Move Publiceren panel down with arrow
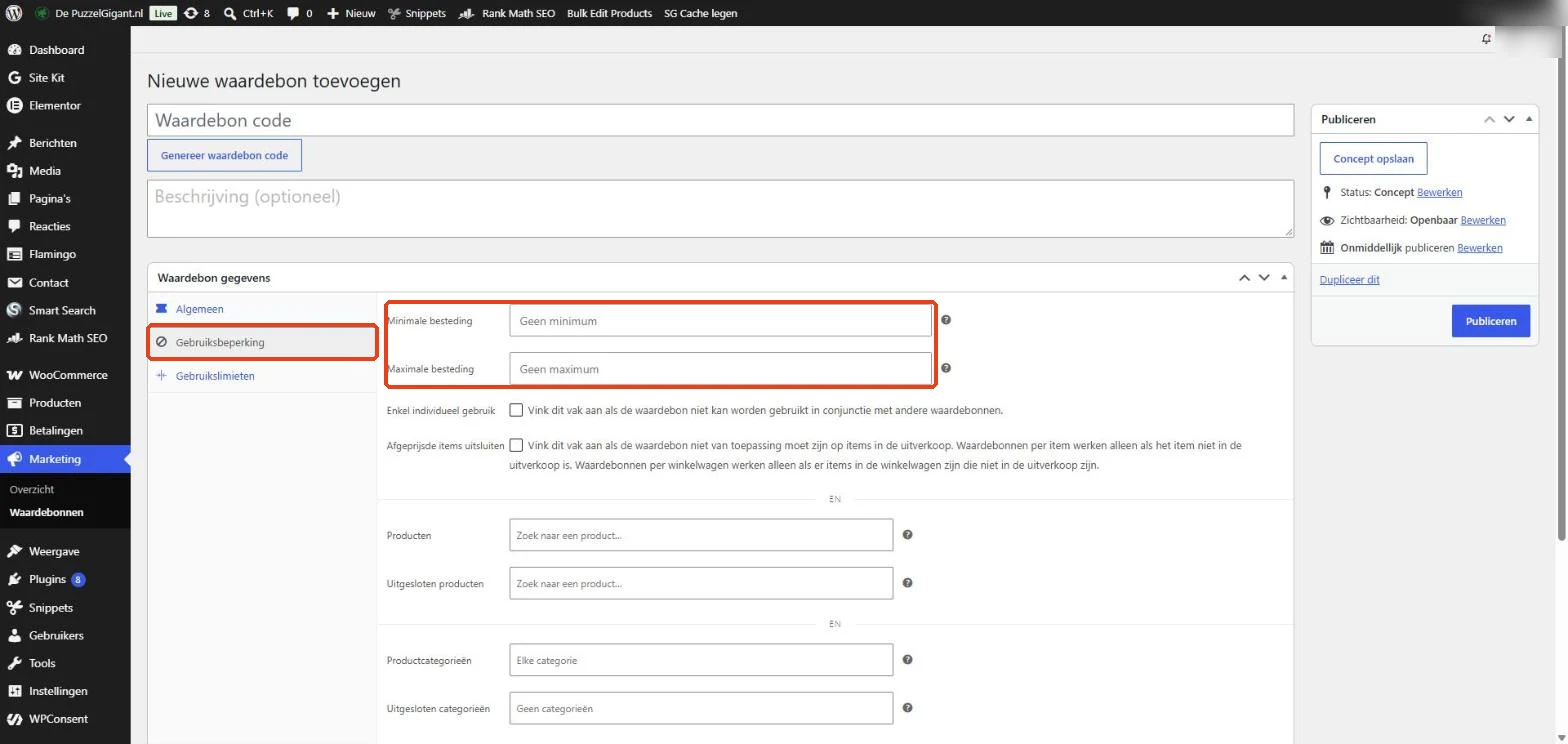1568x744 pixels. [x=1509, y=119]
